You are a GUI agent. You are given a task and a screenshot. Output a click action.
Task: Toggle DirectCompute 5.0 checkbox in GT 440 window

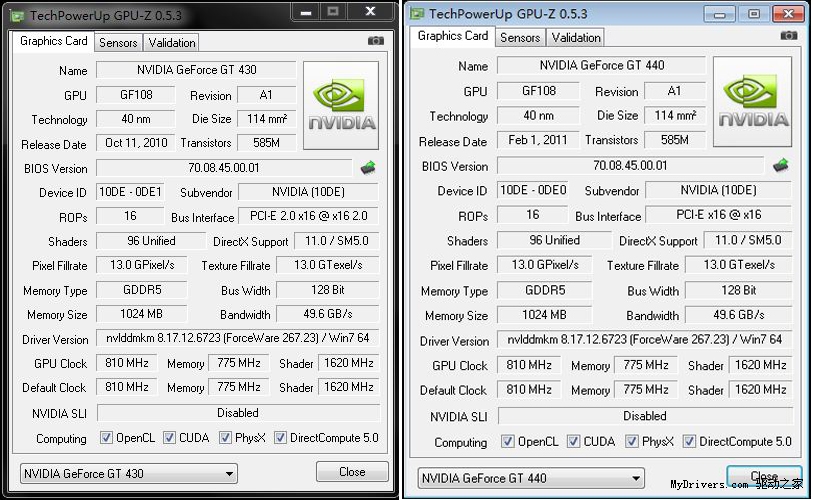tap(689, 441)
